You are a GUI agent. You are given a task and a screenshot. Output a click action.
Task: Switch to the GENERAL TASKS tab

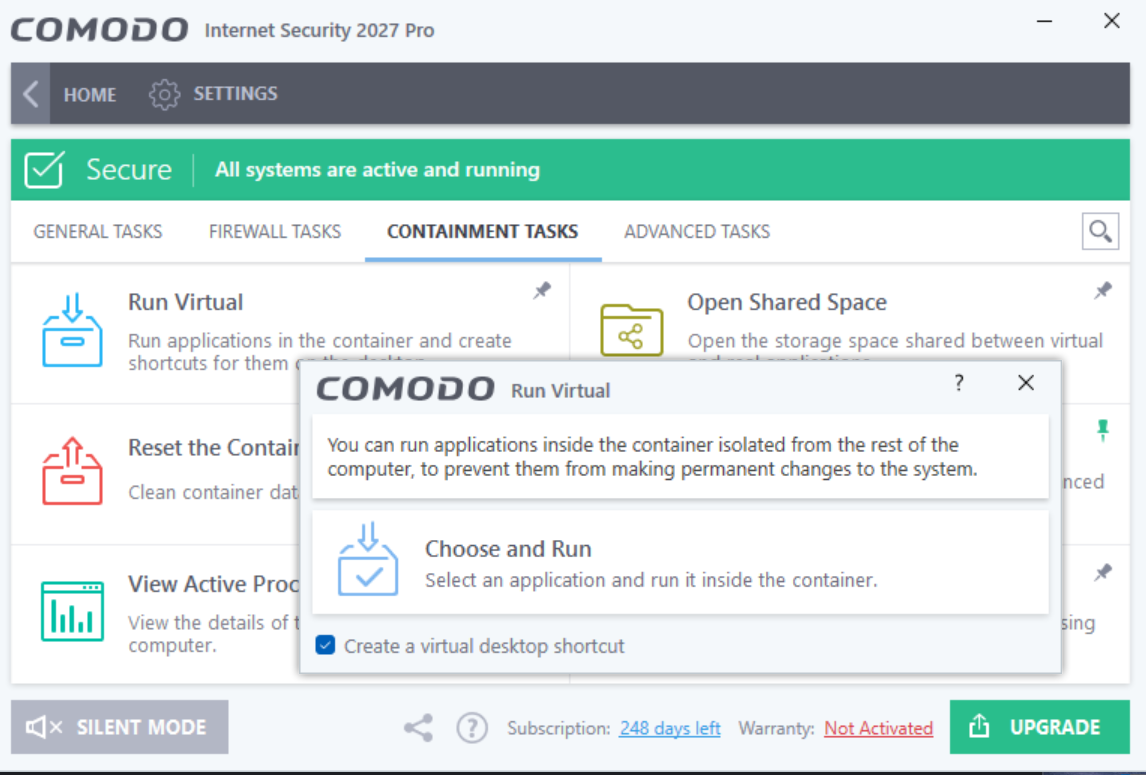coord(98,231)
